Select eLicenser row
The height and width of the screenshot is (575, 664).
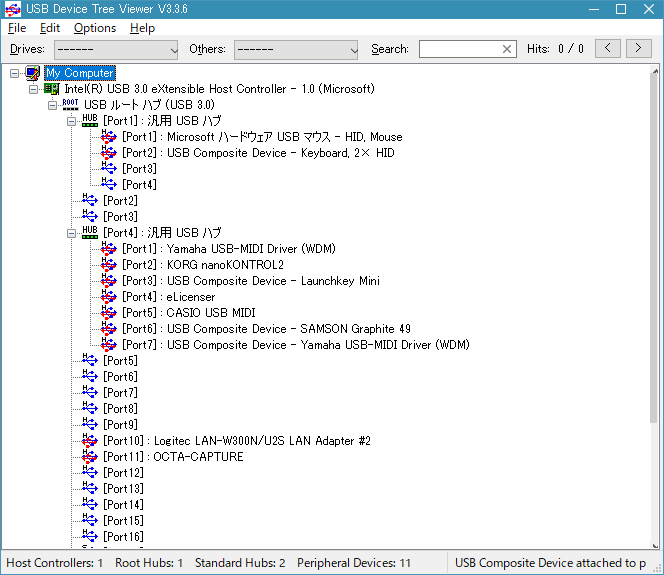pos(169,297)
